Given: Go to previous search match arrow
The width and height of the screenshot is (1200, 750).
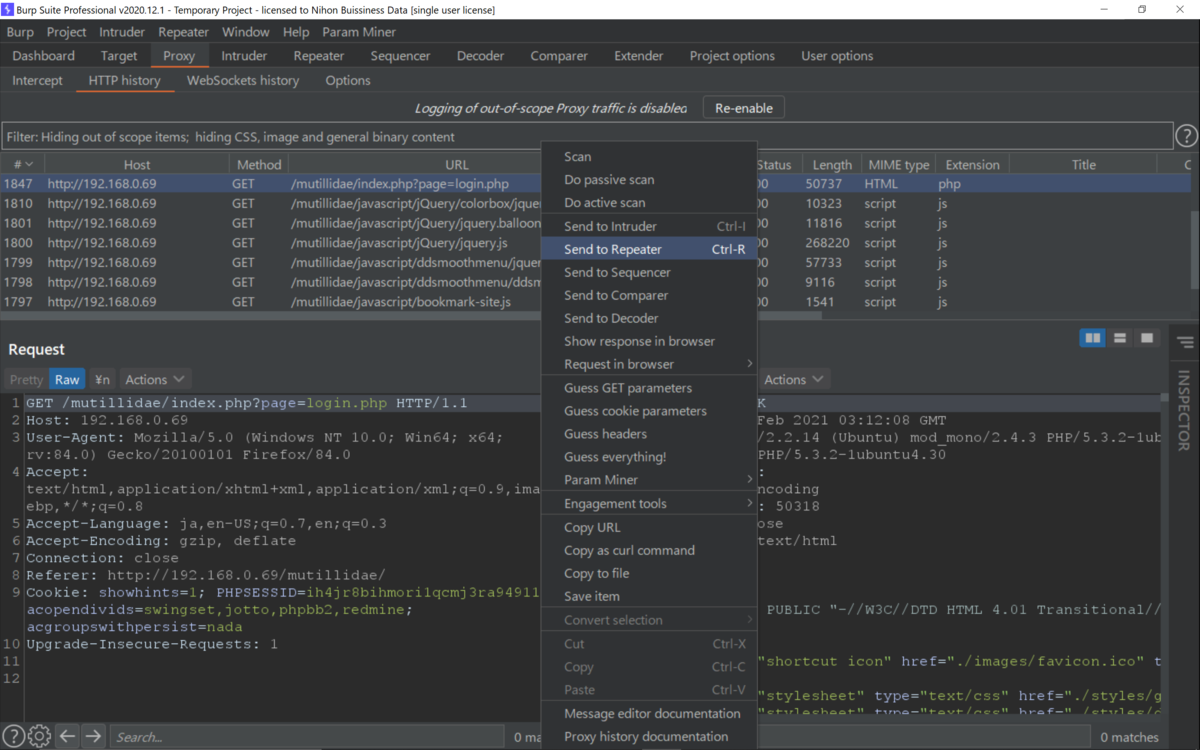Looking at the screenshot, I should click(67, 737).
